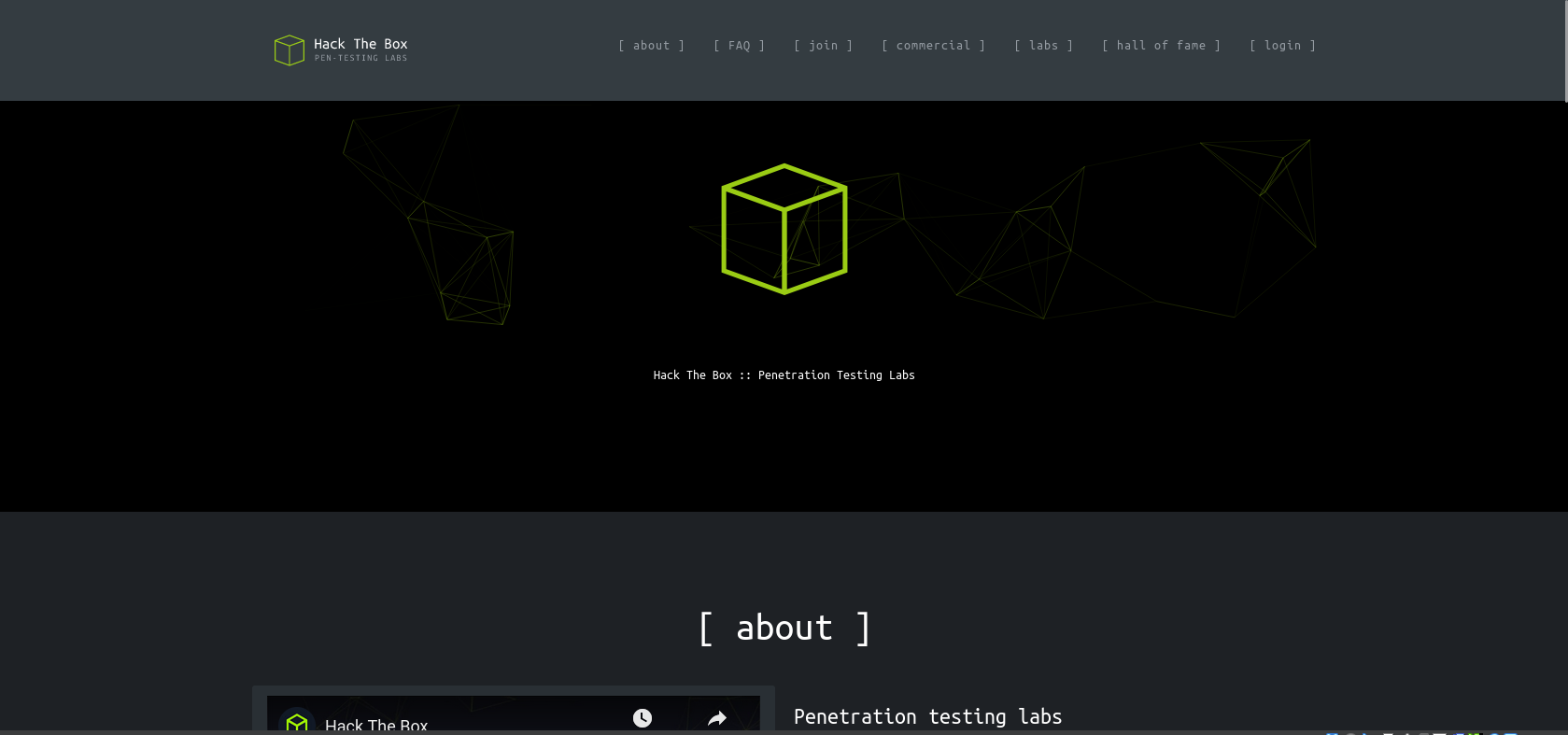Open the labs navigation link

click(1043, 46)
